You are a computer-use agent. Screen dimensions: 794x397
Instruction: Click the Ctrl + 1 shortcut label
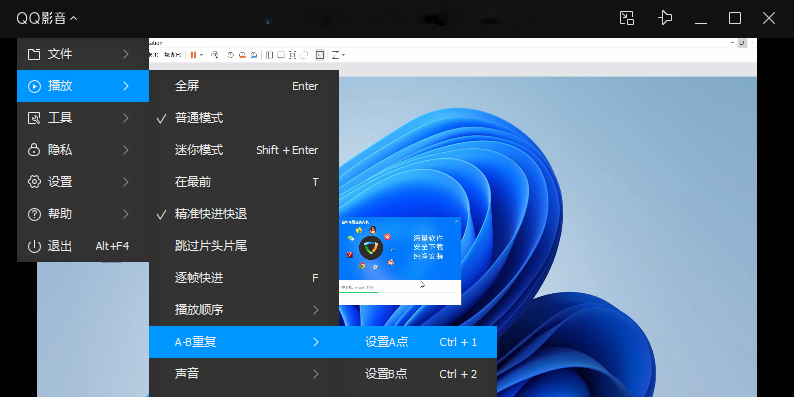point(458,342)
